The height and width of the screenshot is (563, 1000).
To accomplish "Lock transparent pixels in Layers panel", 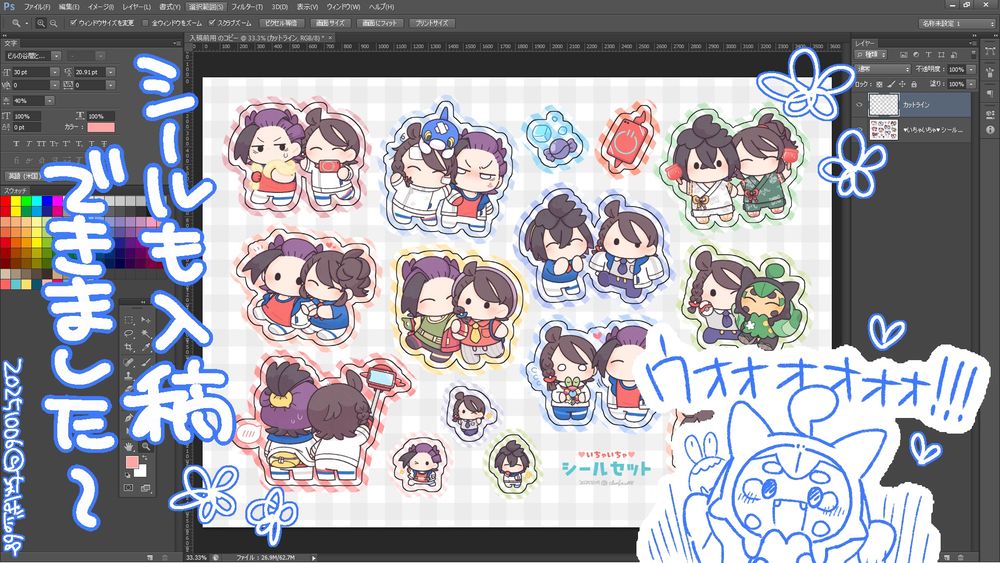I will pyautogui.click(x=879, y=84).
